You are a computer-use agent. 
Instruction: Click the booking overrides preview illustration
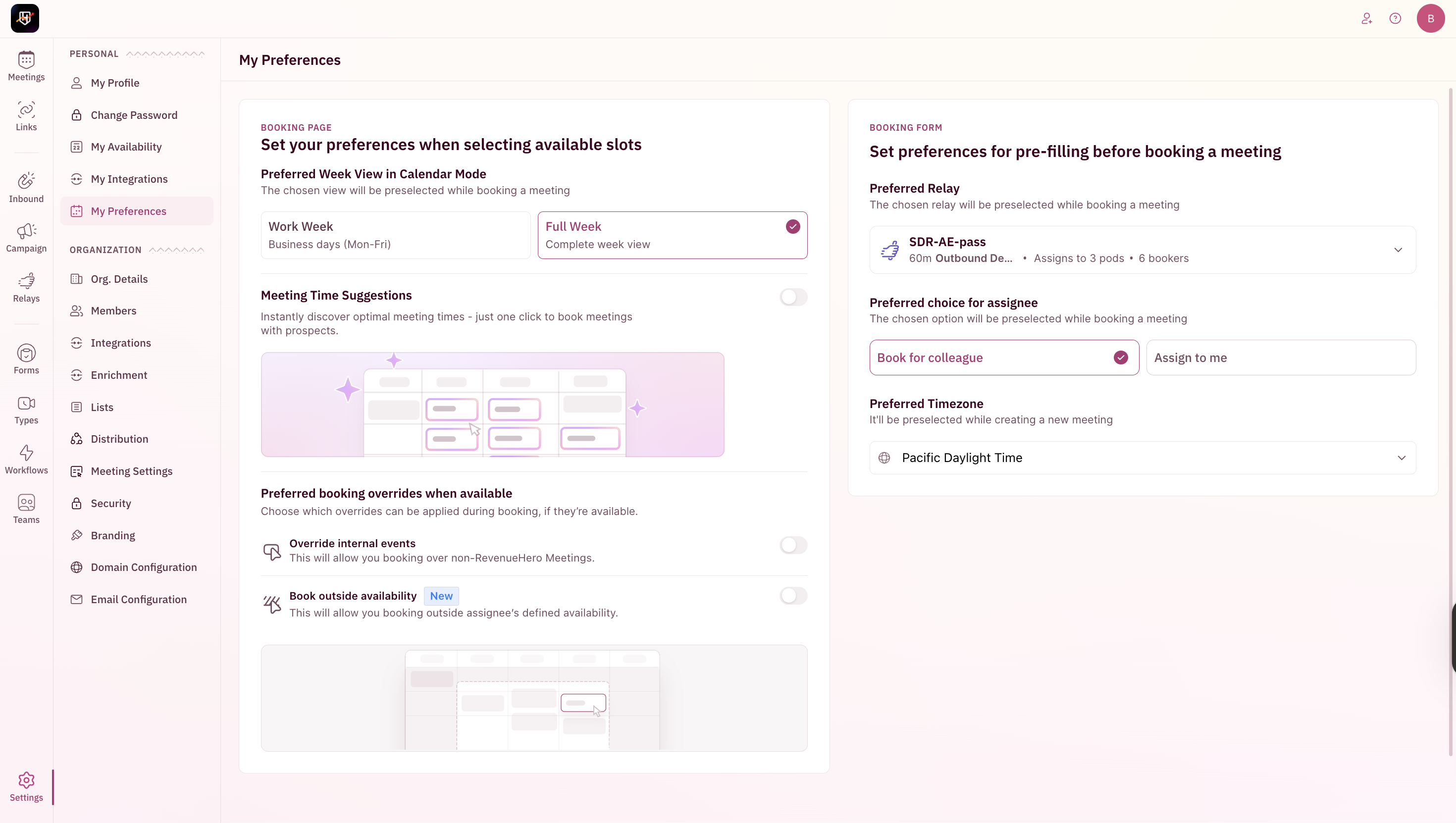click(533, 698)
